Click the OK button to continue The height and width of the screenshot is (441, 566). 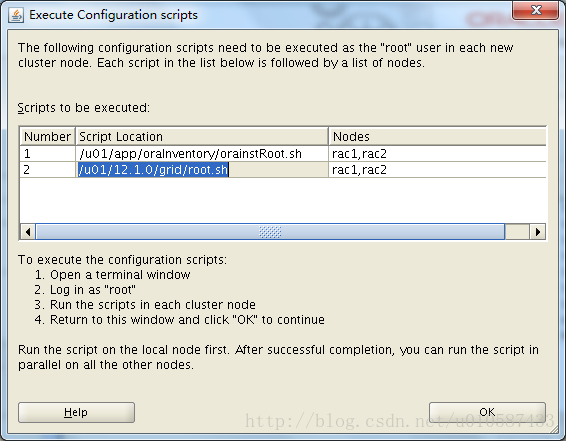click(487, 412)
